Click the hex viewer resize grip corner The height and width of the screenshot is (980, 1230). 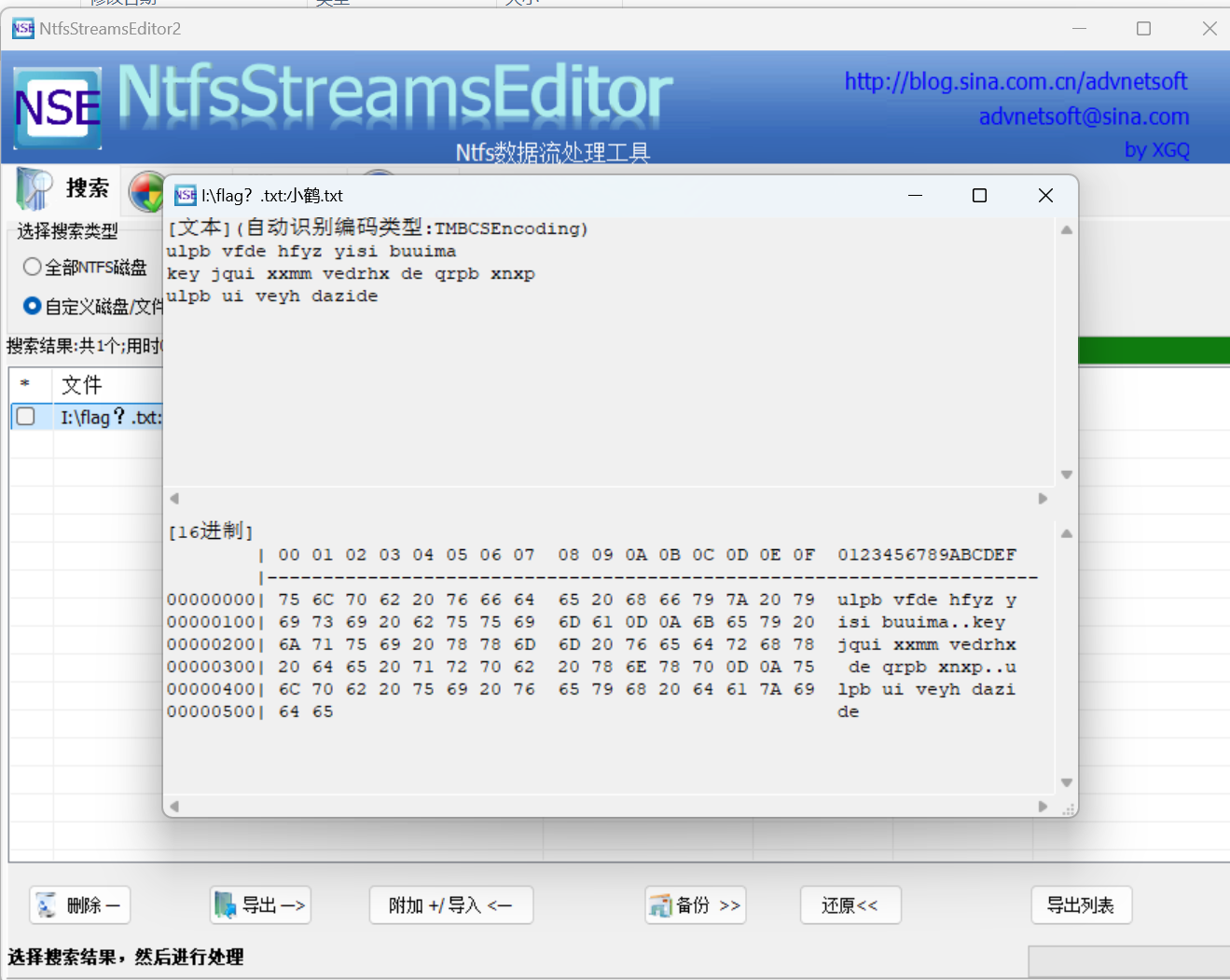pyautogui.click(x=1069, y=808)
